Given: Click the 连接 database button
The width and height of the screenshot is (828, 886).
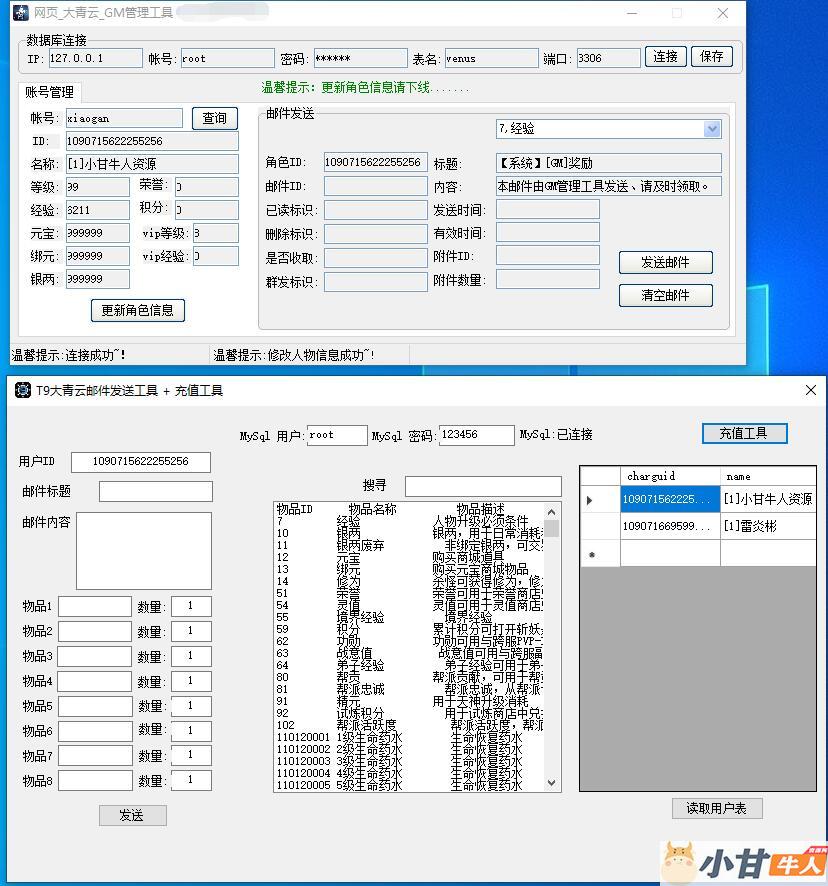Looking at the screenshot, I should pos(666,57).
